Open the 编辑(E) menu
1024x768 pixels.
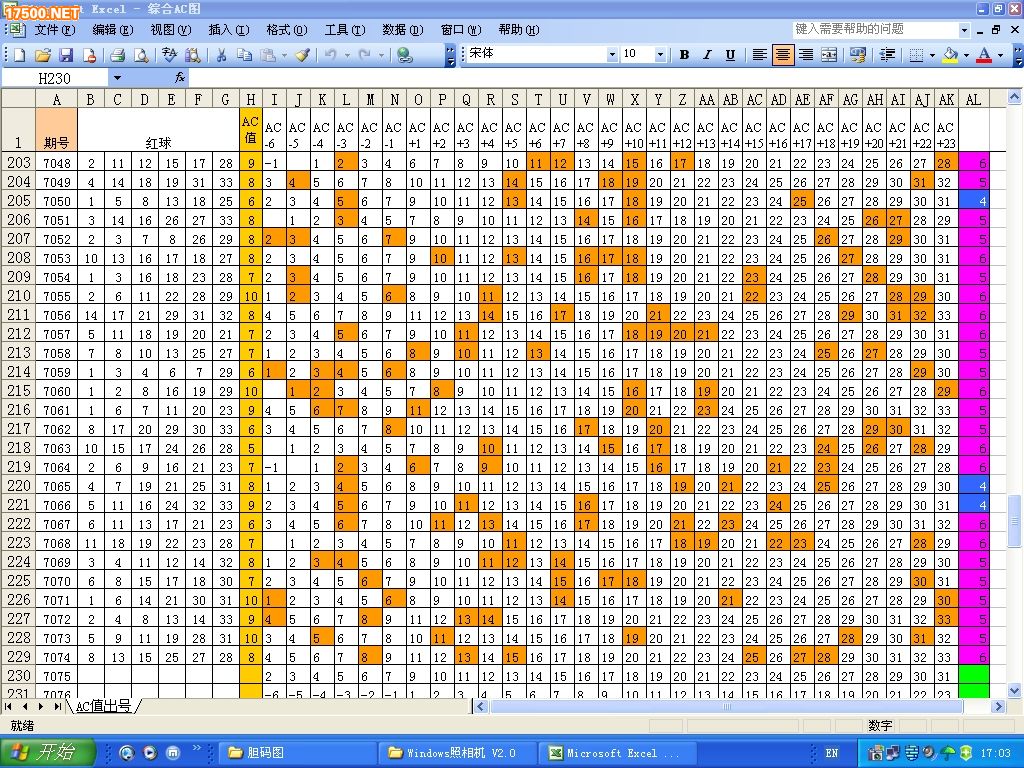pyautogui.click(x=112, y=29)
